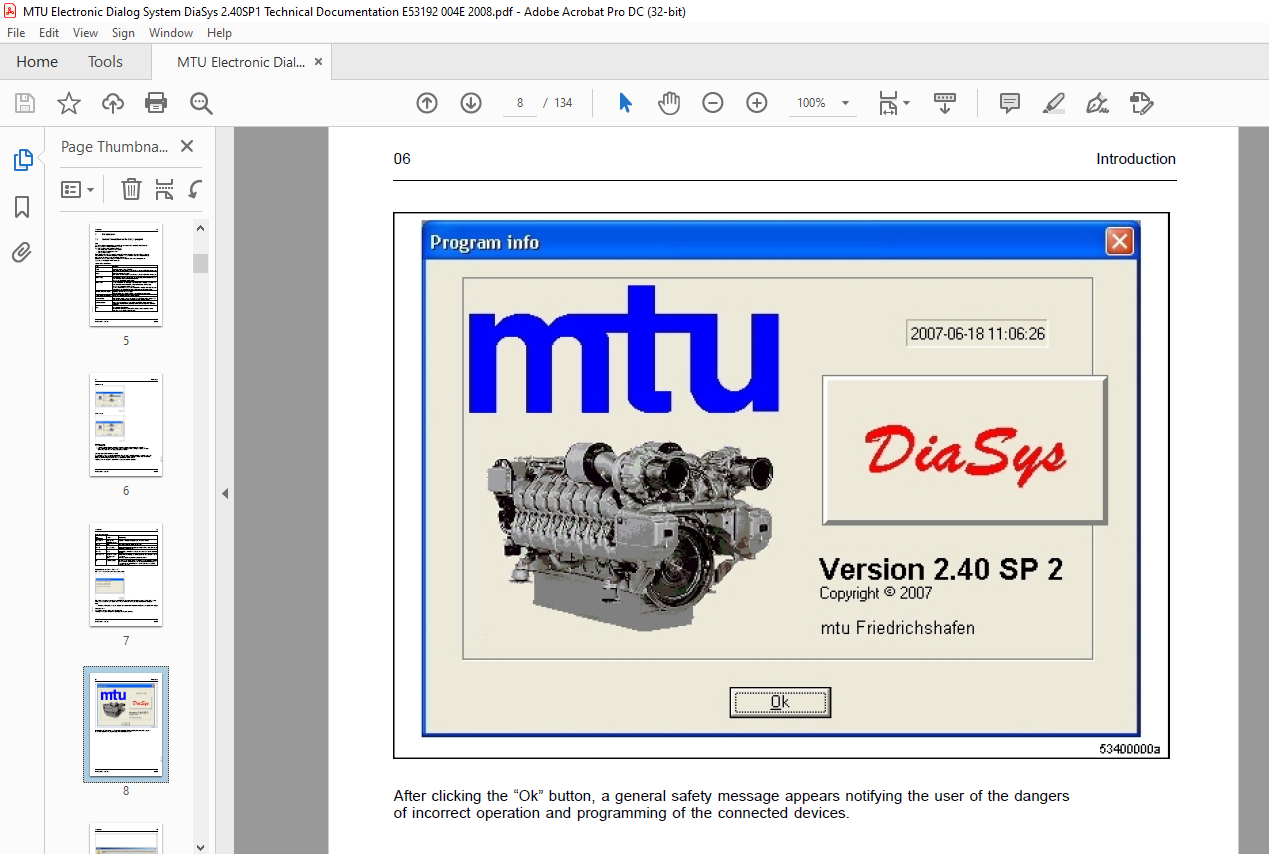Screen dimensions: 1269x854
Task: Close the MTU Electronic Dial document tab
Action: [319, 62]
